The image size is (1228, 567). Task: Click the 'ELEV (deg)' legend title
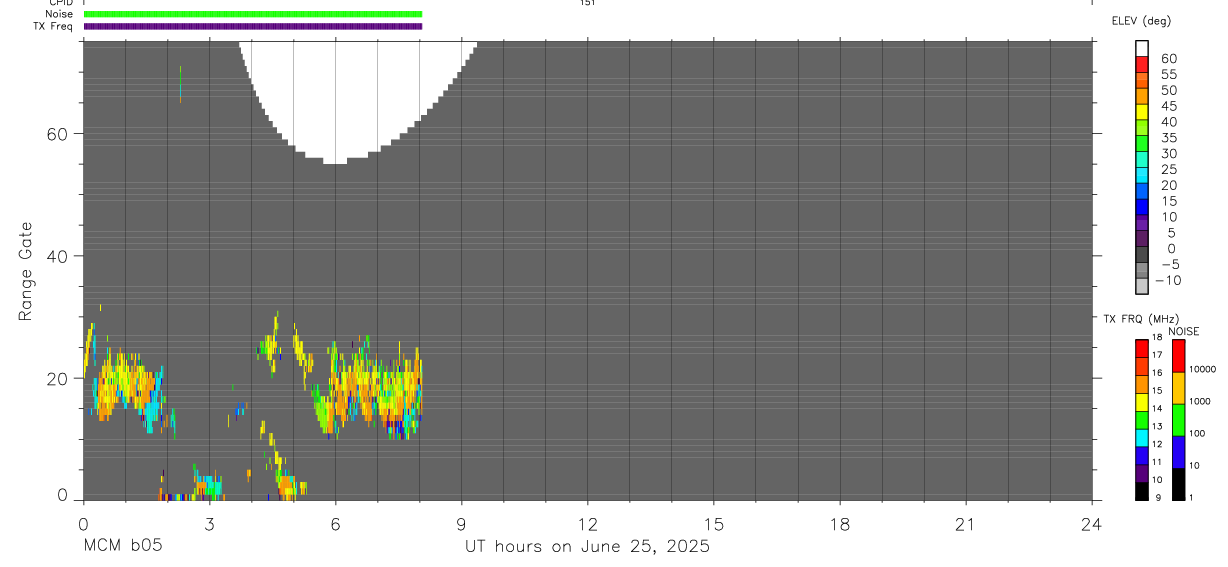click(1141, 21)
